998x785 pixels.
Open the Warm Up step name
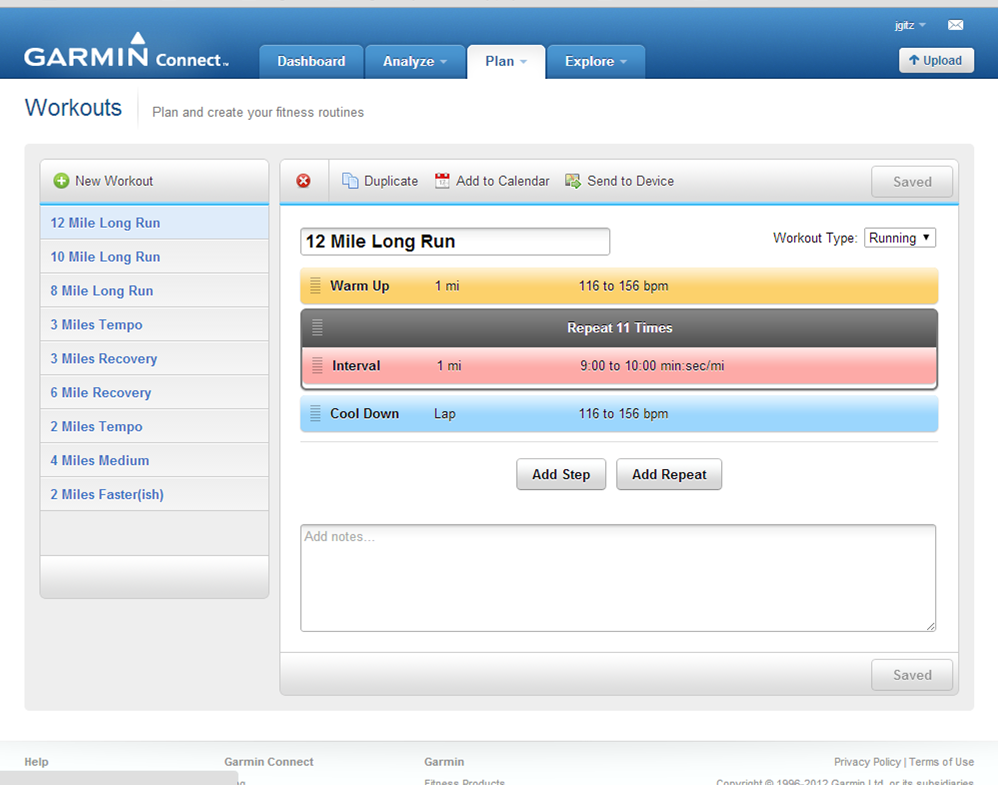tap(359, 286)
